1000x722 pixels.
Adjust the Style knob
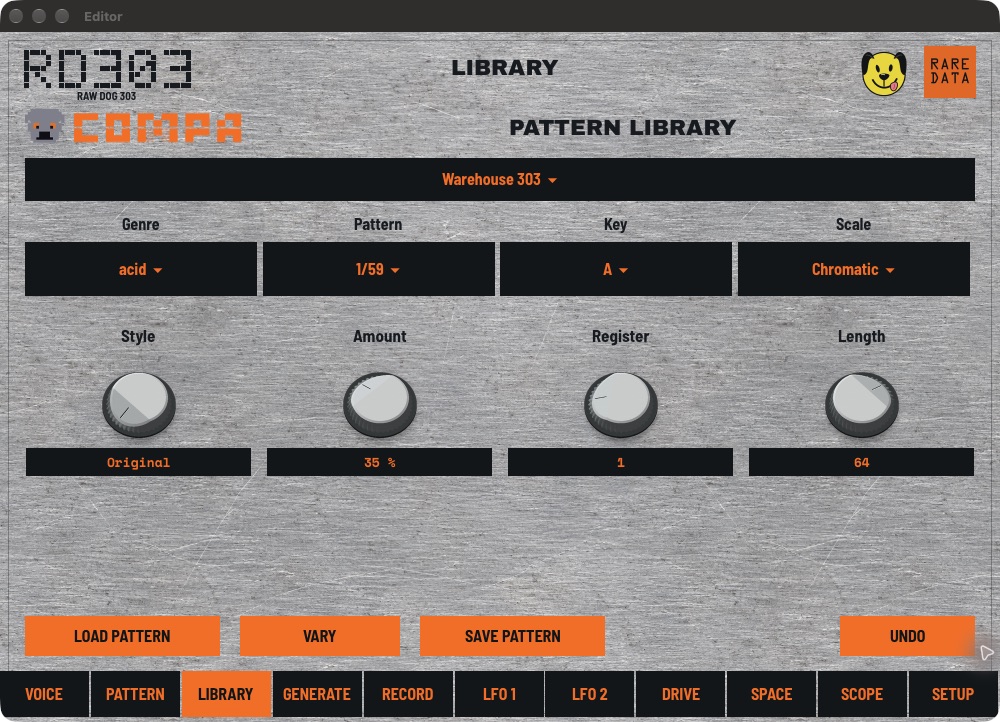click(x=138, y=404)
